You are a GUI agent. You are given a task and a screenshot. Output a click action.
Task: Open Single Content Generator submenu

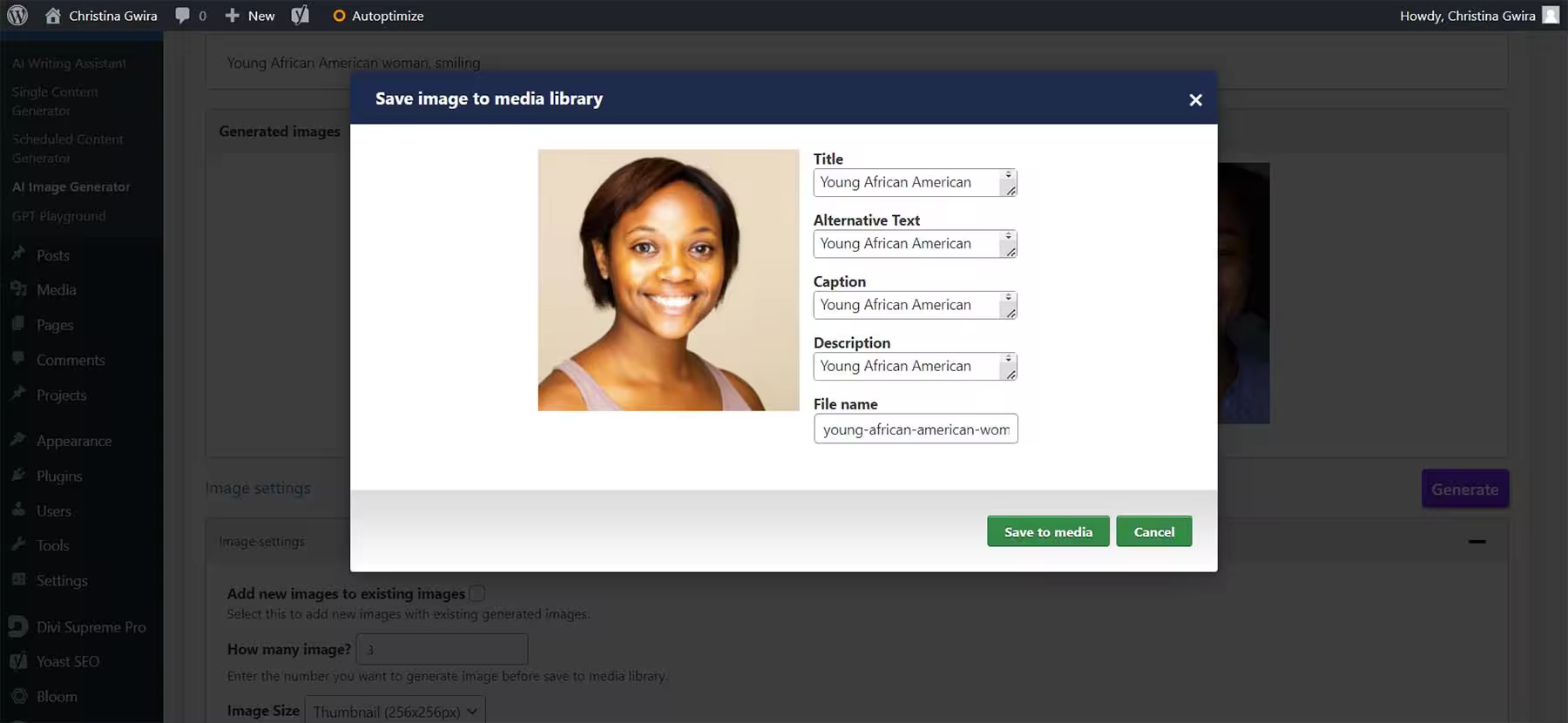[x=55, y=101]
